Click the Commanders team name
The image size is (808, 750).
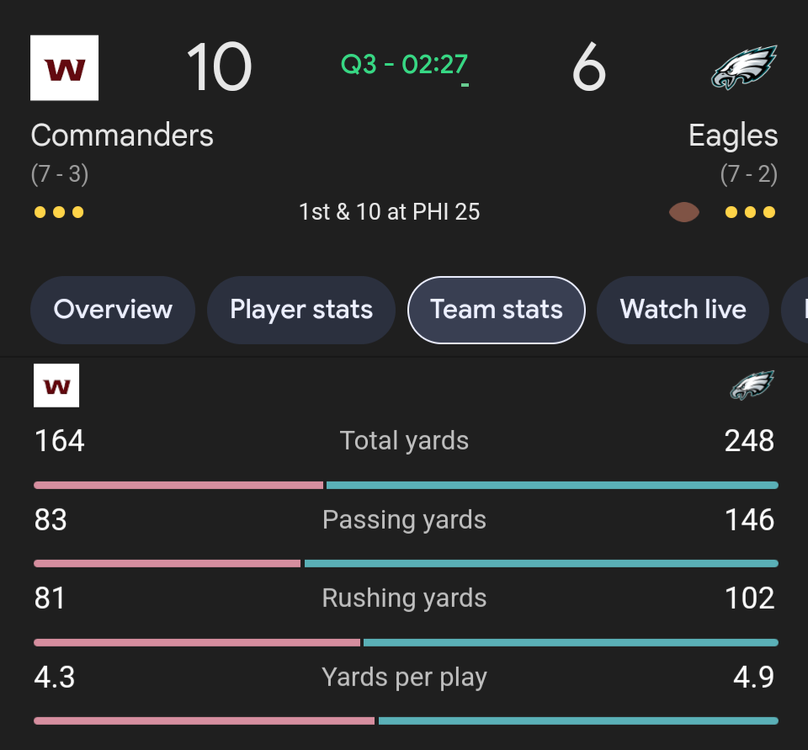[122, 135]
